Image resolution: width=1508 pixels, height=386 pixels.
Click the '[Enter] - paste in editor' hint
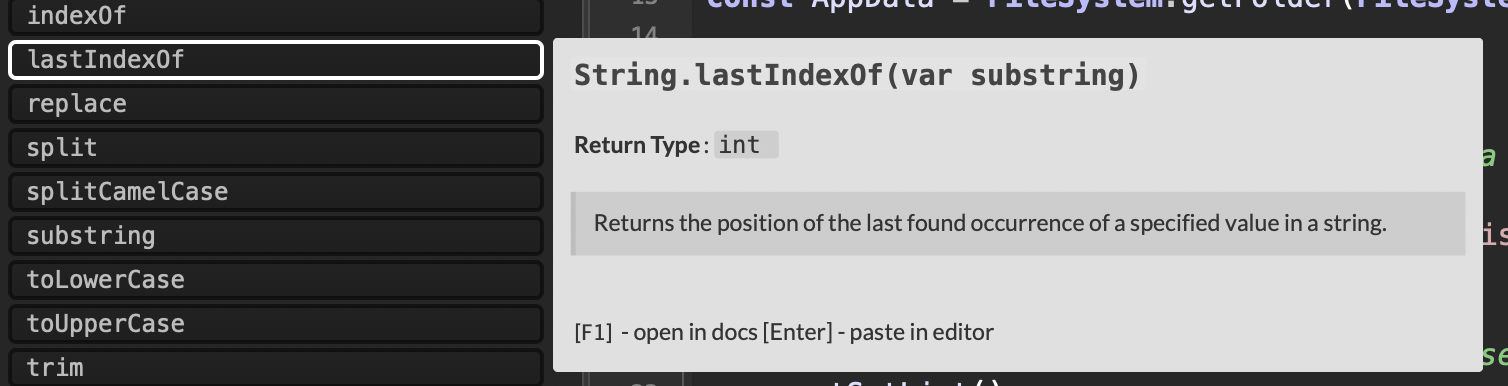pyautogui.click(x=878, y=332)
